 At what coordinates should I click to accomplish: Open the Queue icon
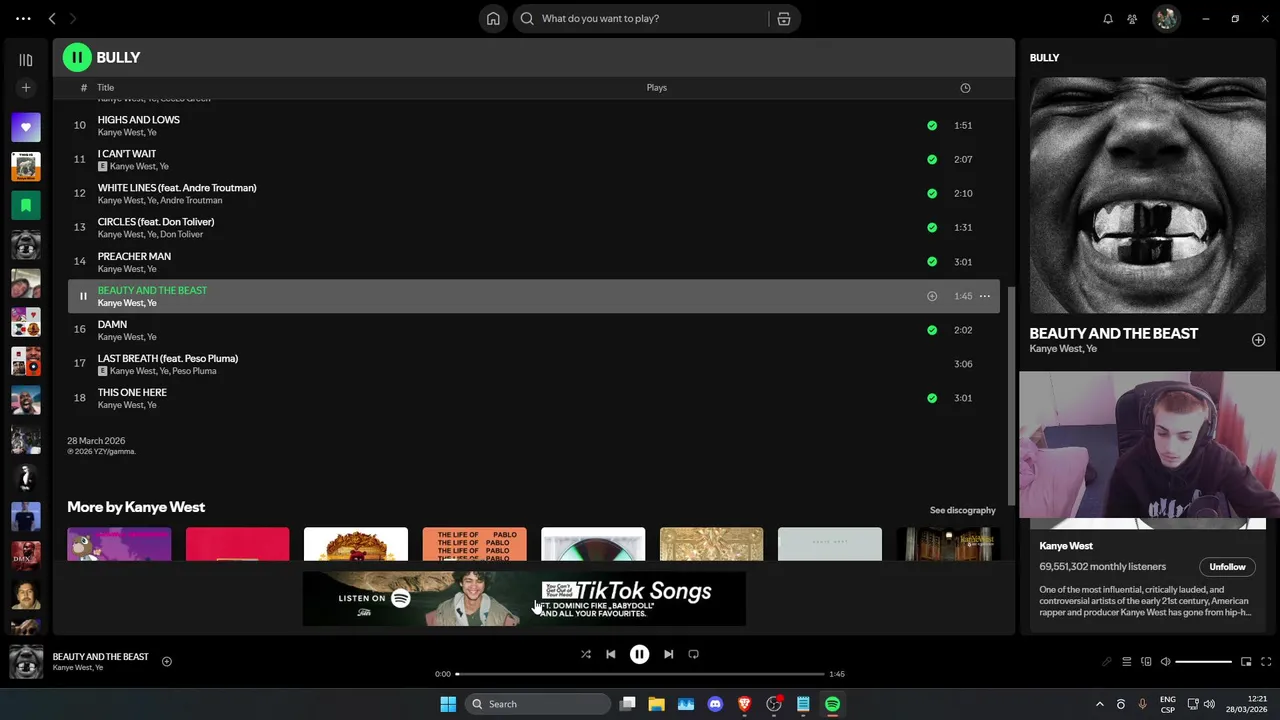[x=1127, y=661]
